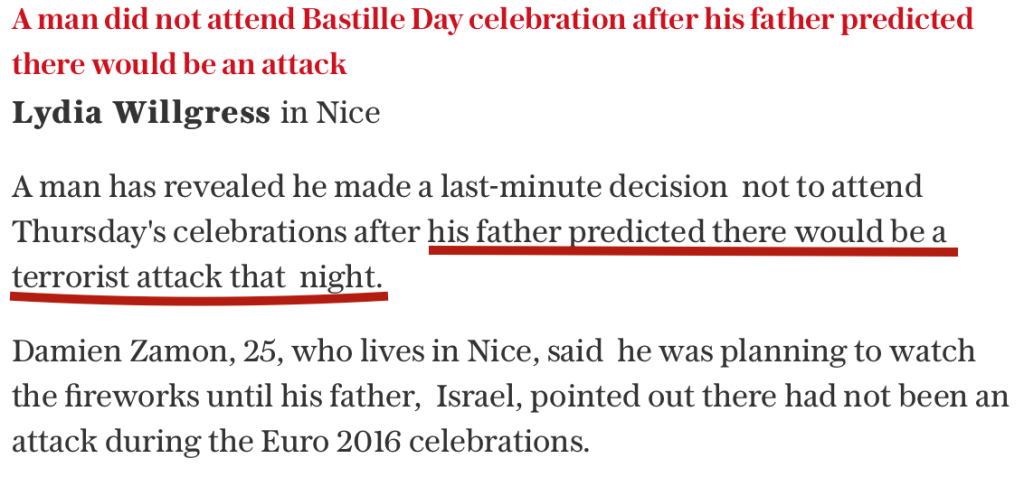Viewport: 1024px width, 477px height.
Task: Click the author name Lydia Willgress
Action: click(x=141, y=113)
